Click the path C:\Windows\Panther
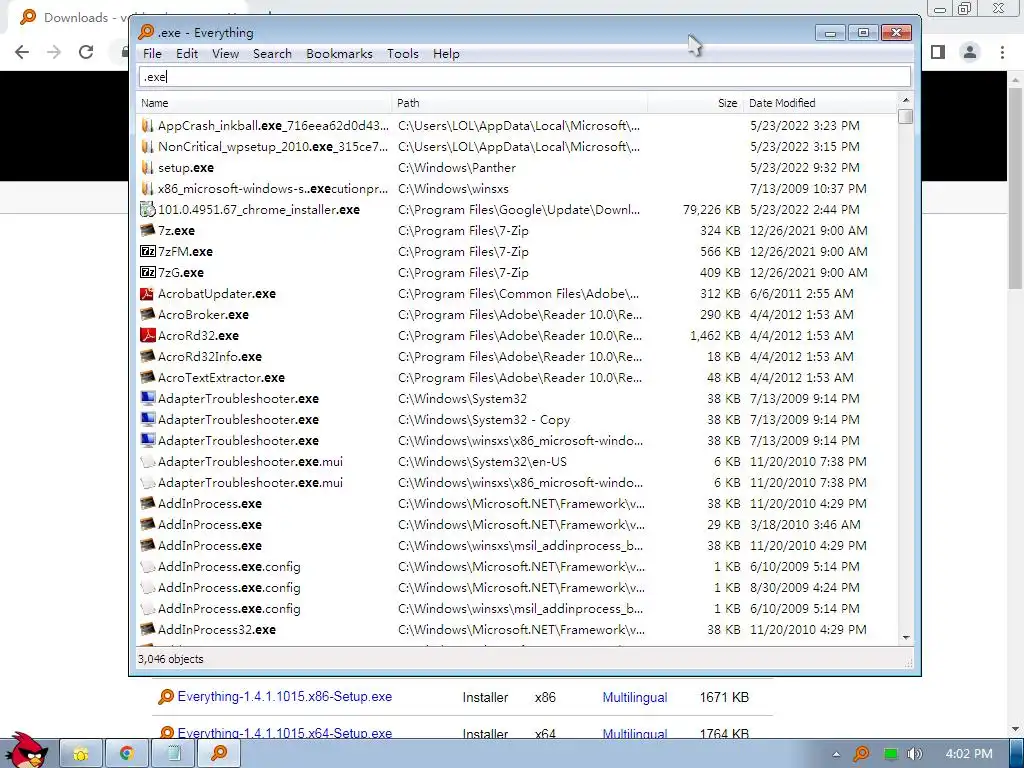Screen dimensions: 1024x768 tap(456, 168)
